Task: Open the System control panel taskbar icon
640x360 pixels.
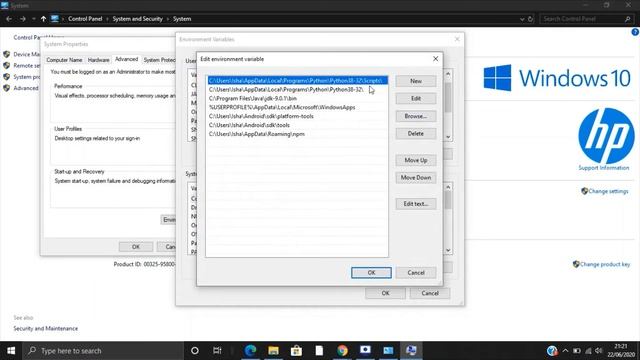Action: point(411,351)
